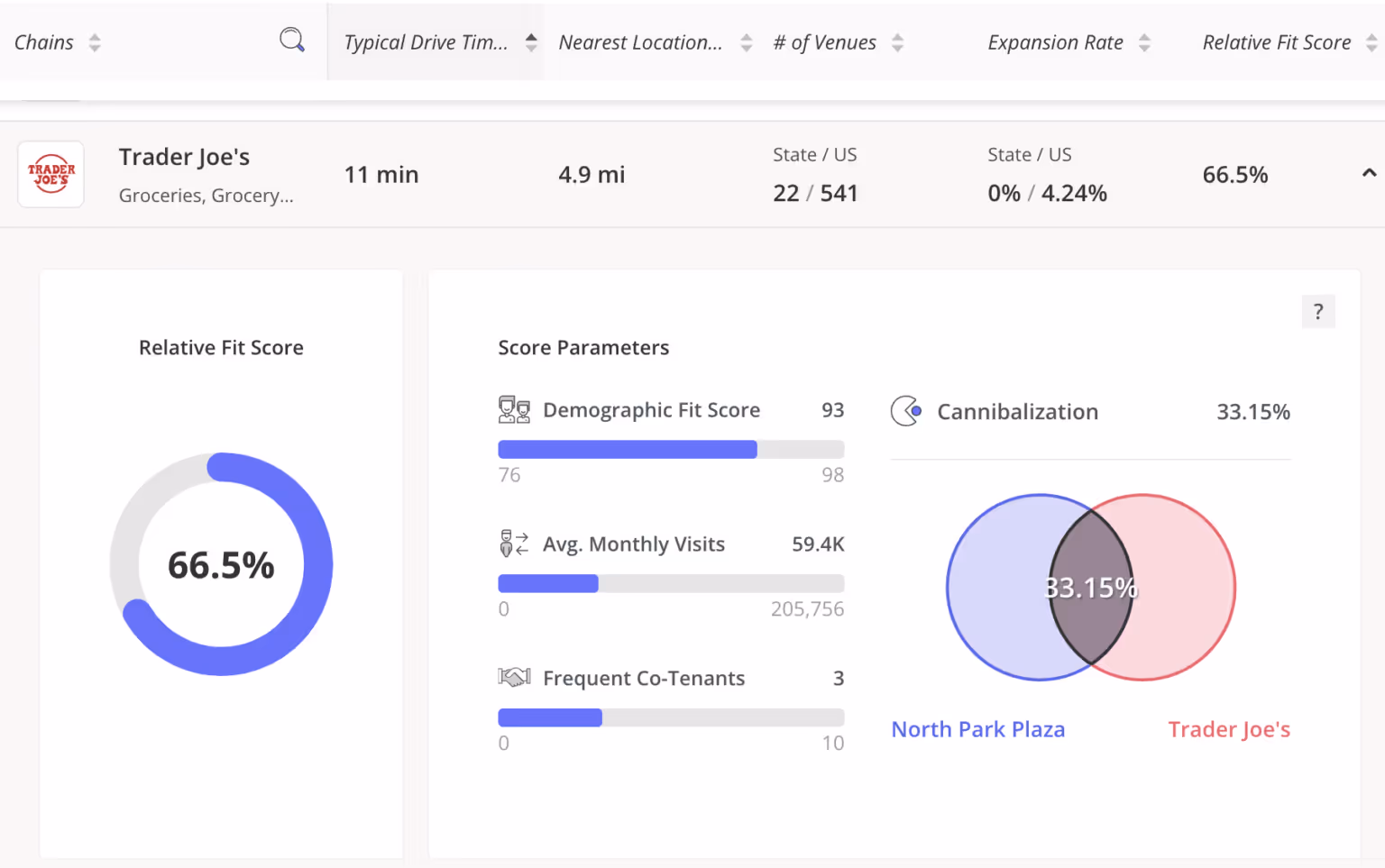Click the Chains column header label
Image resolution: width=1385 pixels, height=868 pixels.
tap(44, 42)
